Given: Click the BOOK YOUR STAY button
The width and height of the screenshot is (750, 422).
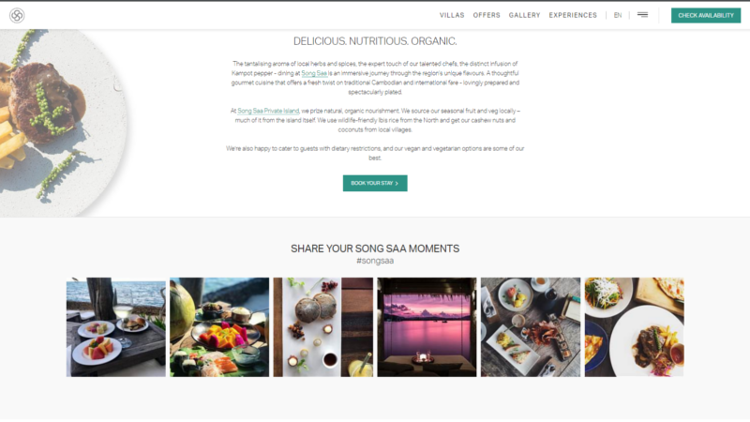Looking at the screenshot, I should point(375,183).
